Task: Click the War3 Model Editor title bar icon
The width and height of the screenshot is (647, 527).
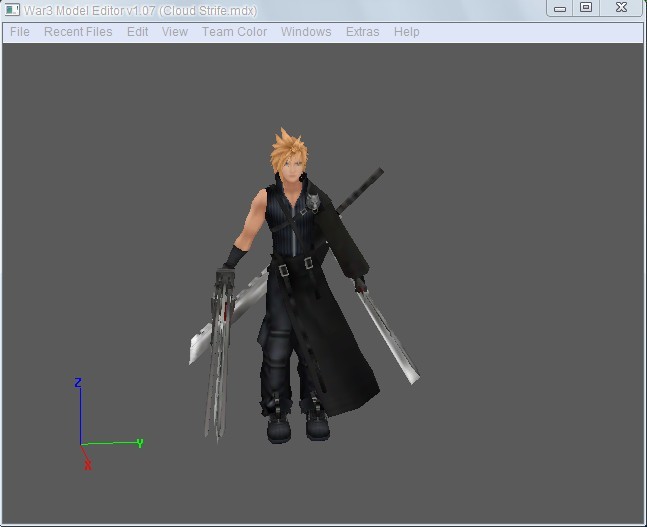Action: click(12, 9)
